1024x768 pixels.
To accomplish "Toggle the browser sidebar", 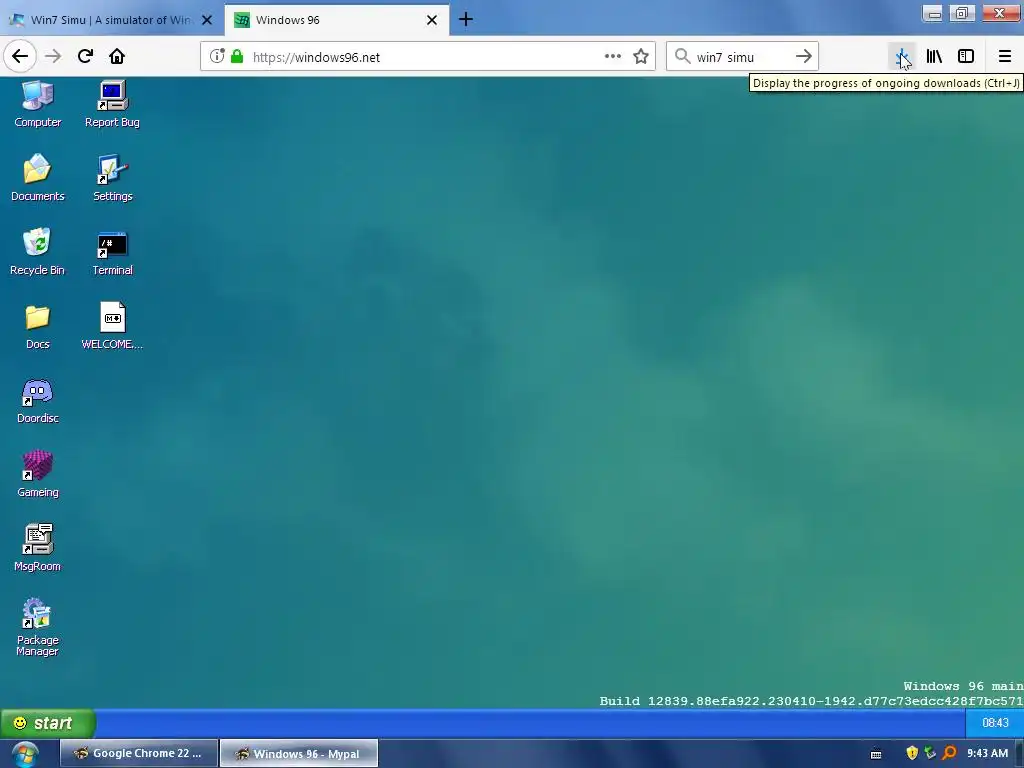I will click(965, 56).
